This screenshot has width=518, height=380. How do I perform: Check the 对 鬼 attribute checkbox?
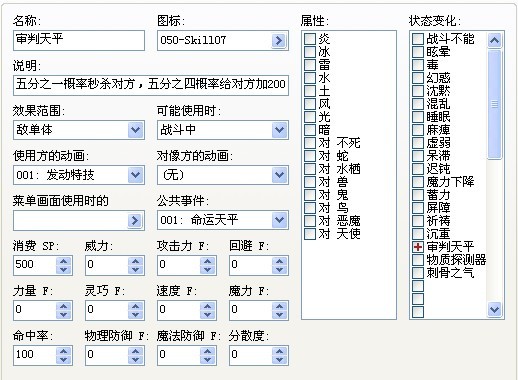click(x=310, y=195)
